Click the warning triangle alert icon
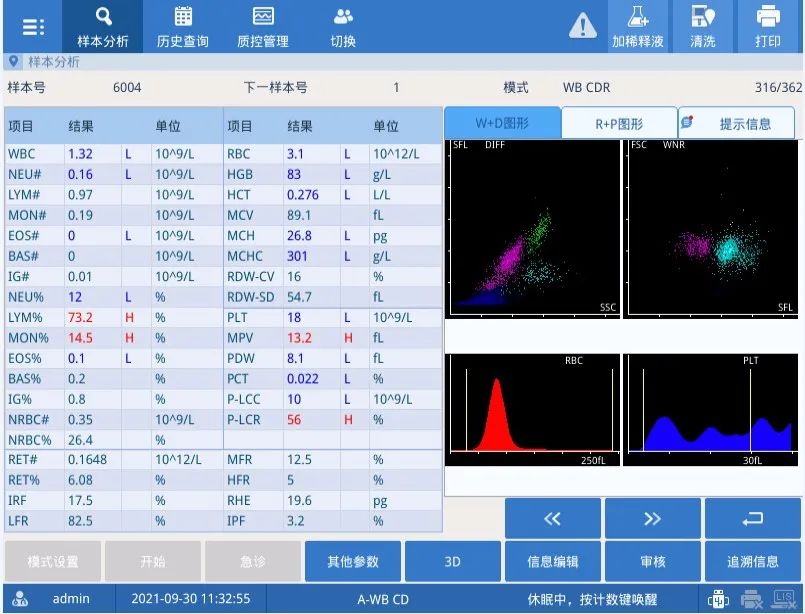 582,27
